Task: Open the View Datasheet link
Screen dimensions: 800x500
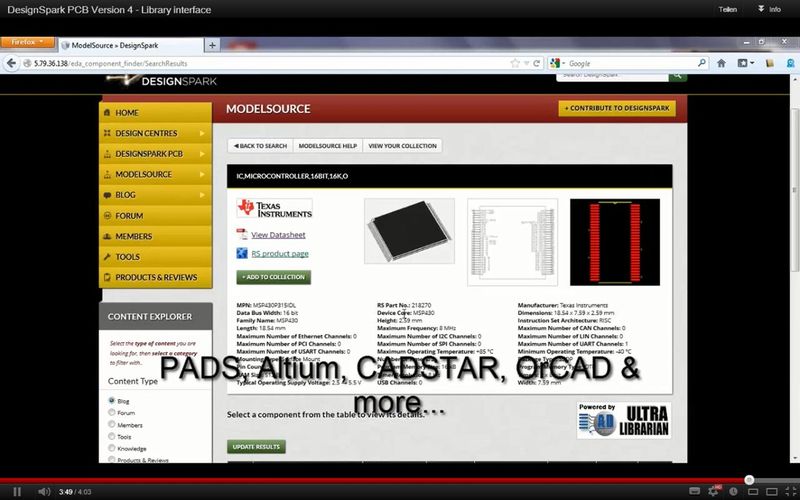Action: pos(278,235)
